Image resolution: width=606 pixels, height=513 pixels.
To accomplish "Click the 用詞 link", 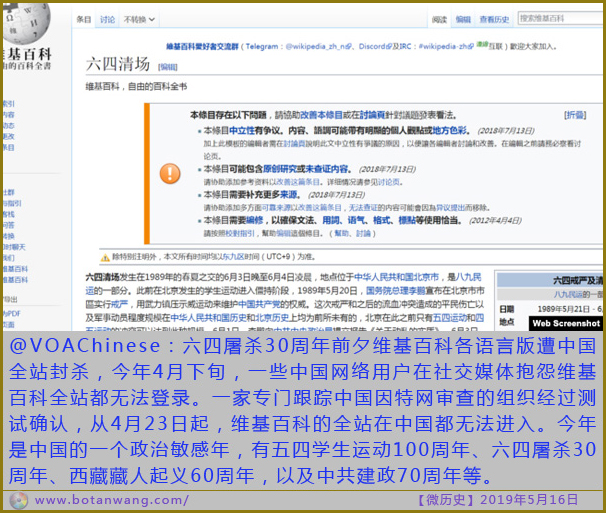I will coord(331,220).
